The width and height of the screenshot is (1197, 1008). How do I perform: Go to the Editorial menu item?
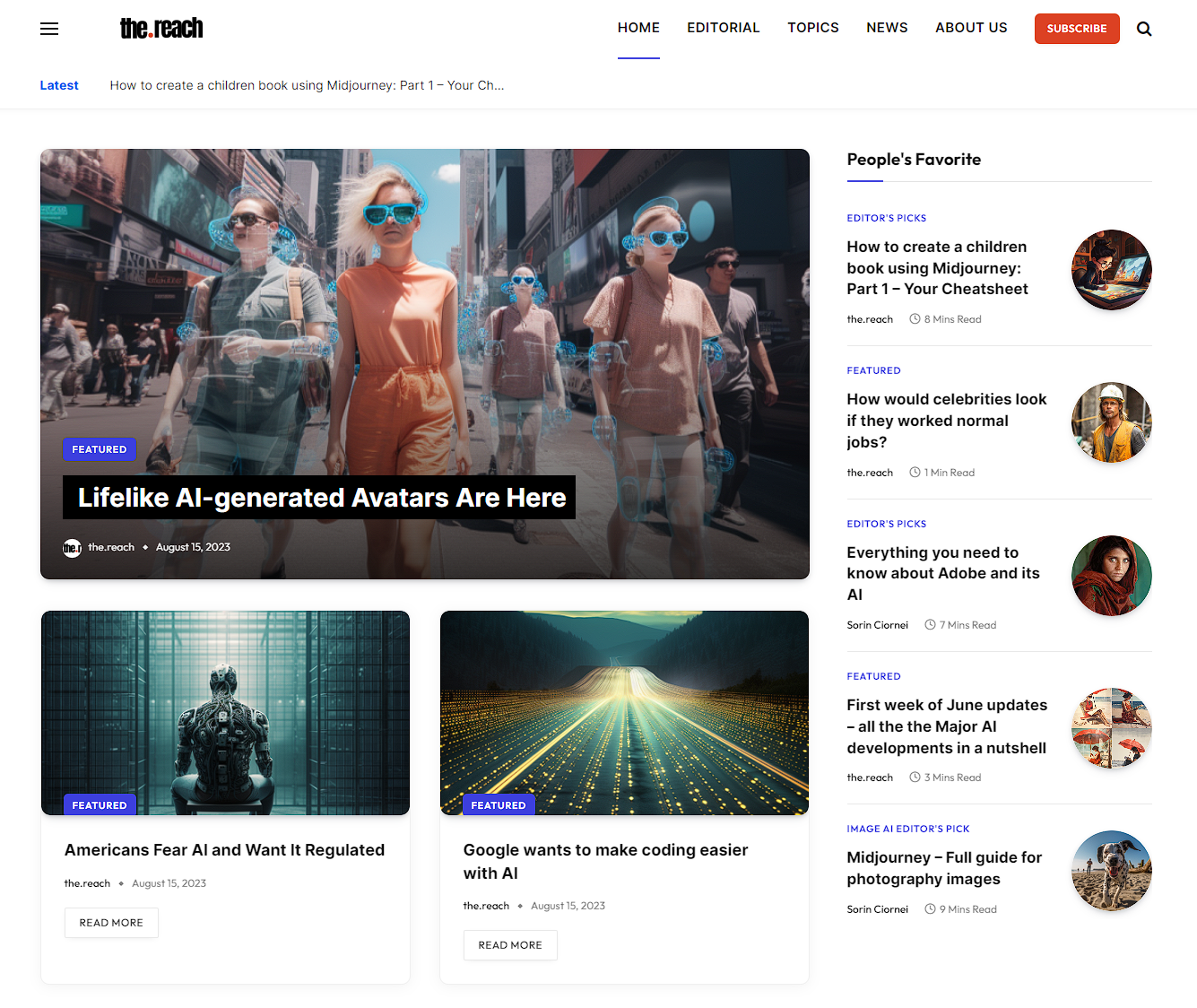pos(723,28)
